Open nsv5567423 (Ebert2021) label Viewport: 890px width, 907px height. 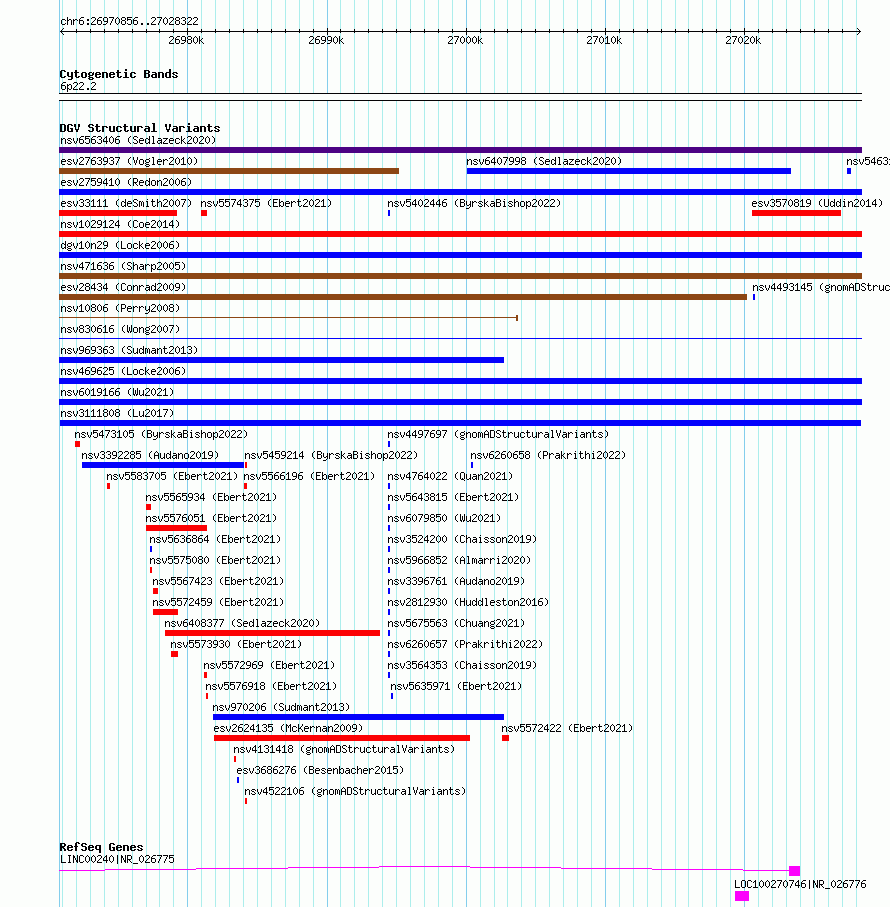[218, 581]
